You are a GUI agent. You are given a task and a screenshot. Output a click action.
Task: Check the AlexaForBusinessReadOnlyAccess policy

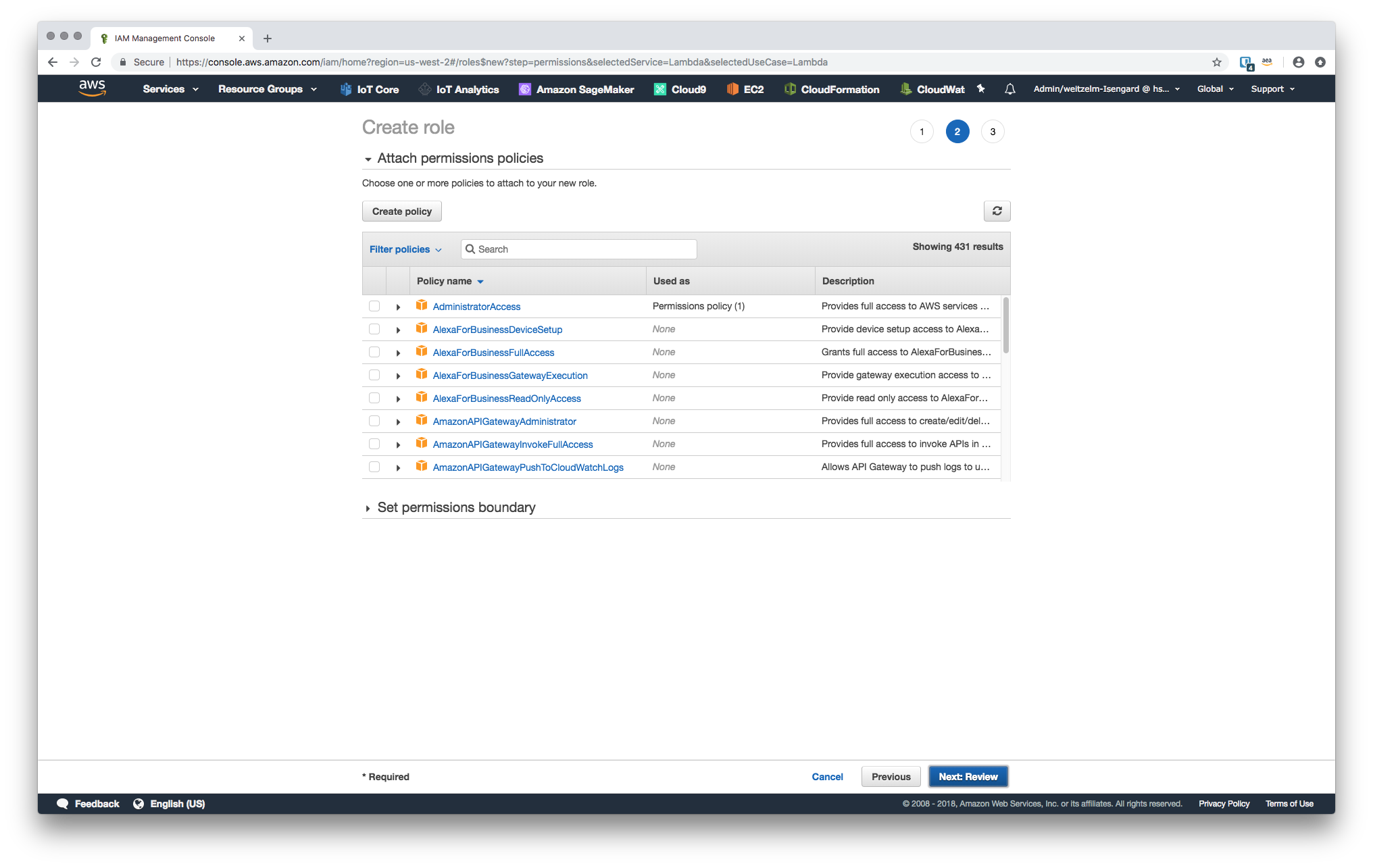point(374,398)
